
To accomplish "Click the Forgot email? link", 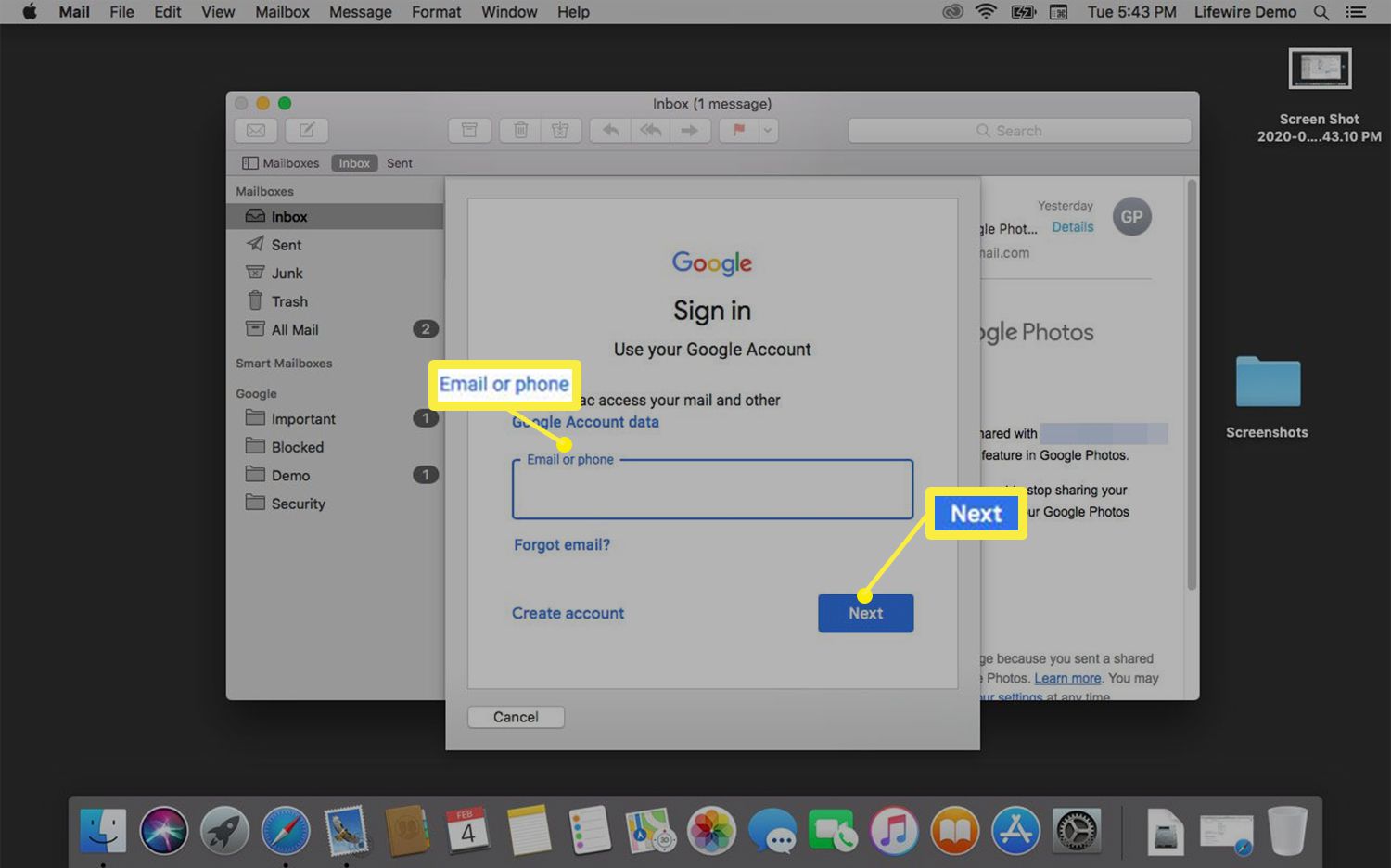I will pos(562,545).
